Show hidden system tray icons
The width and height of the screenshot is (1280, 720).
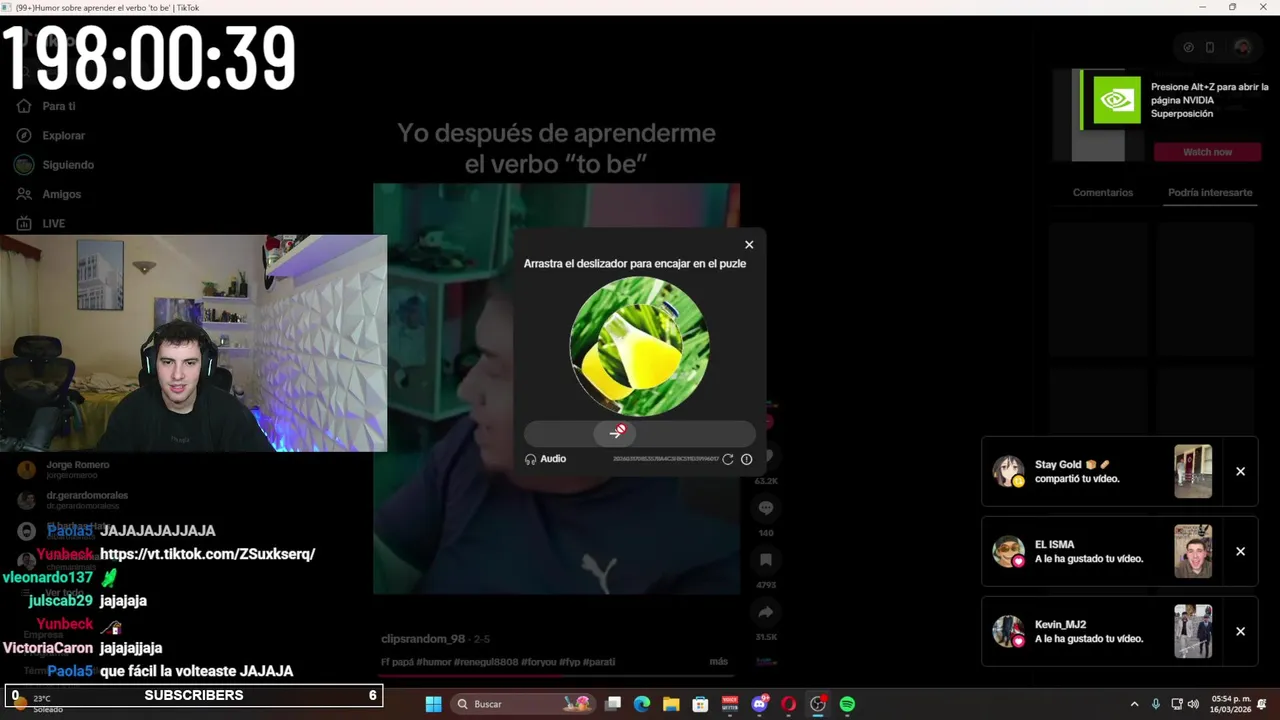coord(1134,704)
